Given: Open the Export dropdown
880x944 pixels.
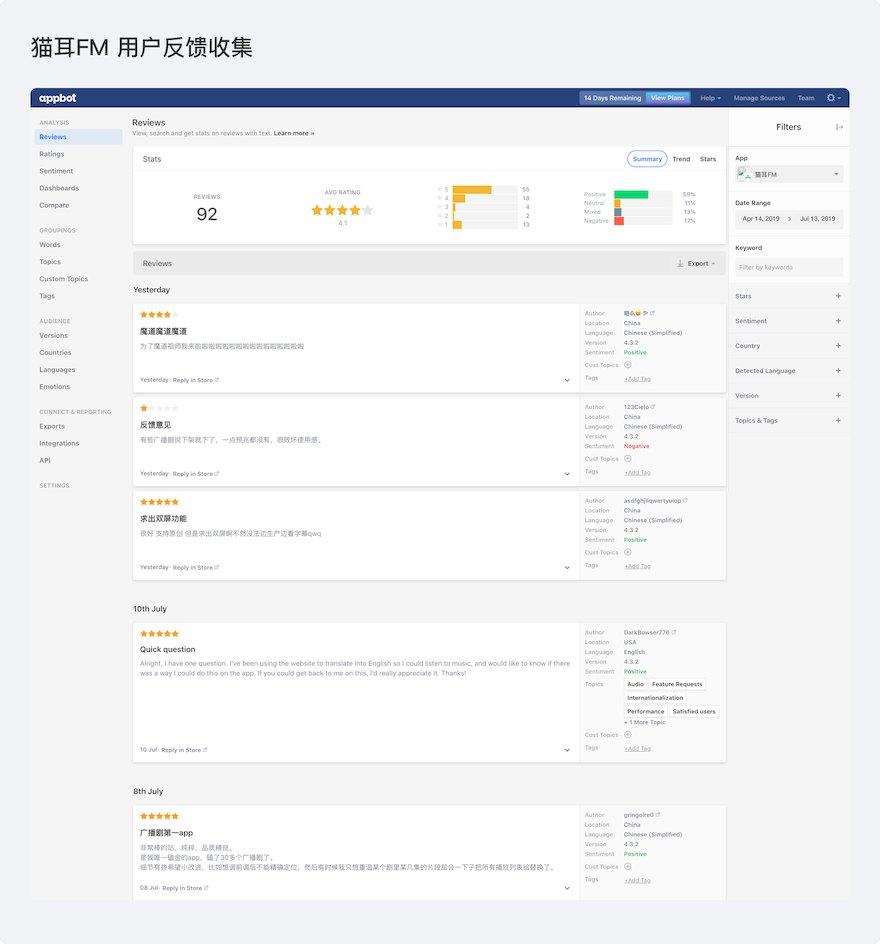Looking at the screenshot, I should (696, 264).
